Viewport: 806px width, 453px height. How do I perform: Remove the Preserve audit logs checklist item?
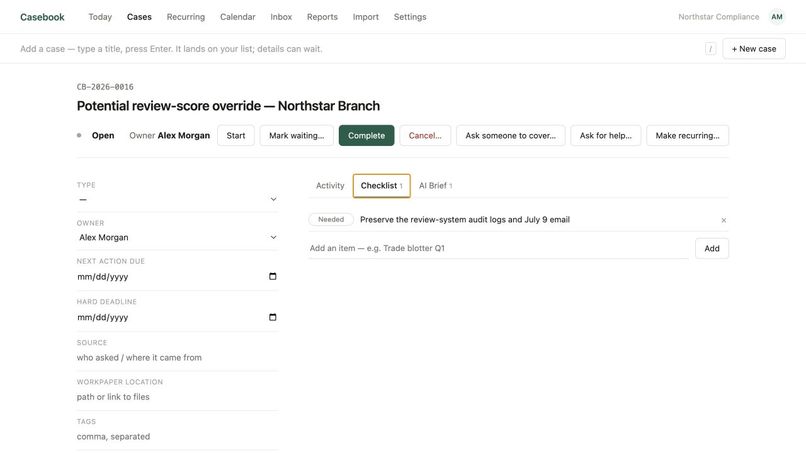point(724,220)
